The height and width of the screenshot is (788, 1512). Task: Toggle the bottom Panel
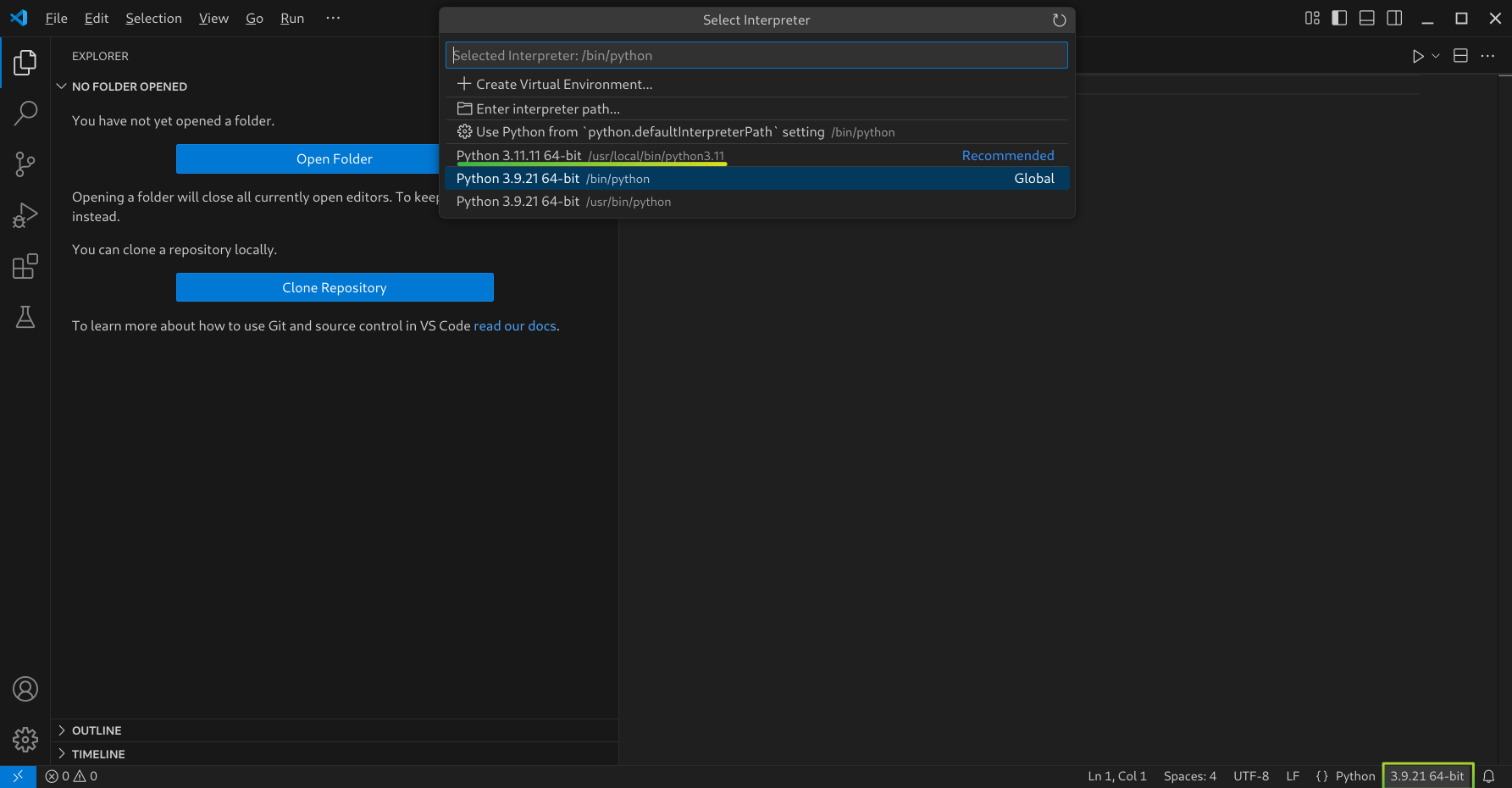(1366, 18)
